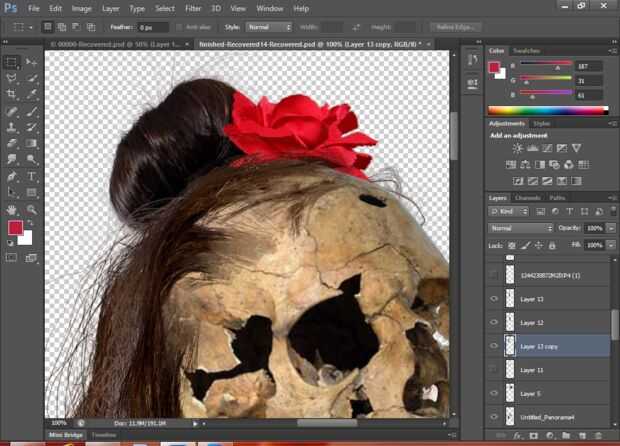
Task: Select the Brush tool
Action: (31, 112)
